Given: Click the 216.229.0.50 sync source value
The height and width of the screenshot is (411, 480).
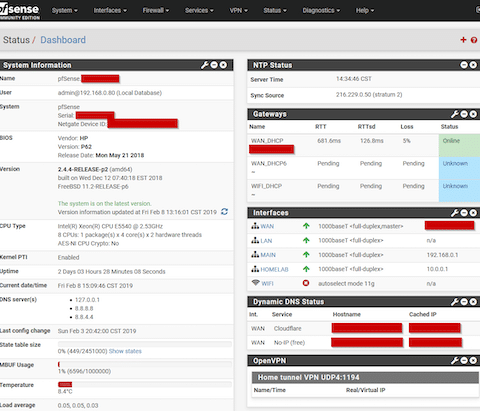Looking at the screenshot, I should point(369,95).
